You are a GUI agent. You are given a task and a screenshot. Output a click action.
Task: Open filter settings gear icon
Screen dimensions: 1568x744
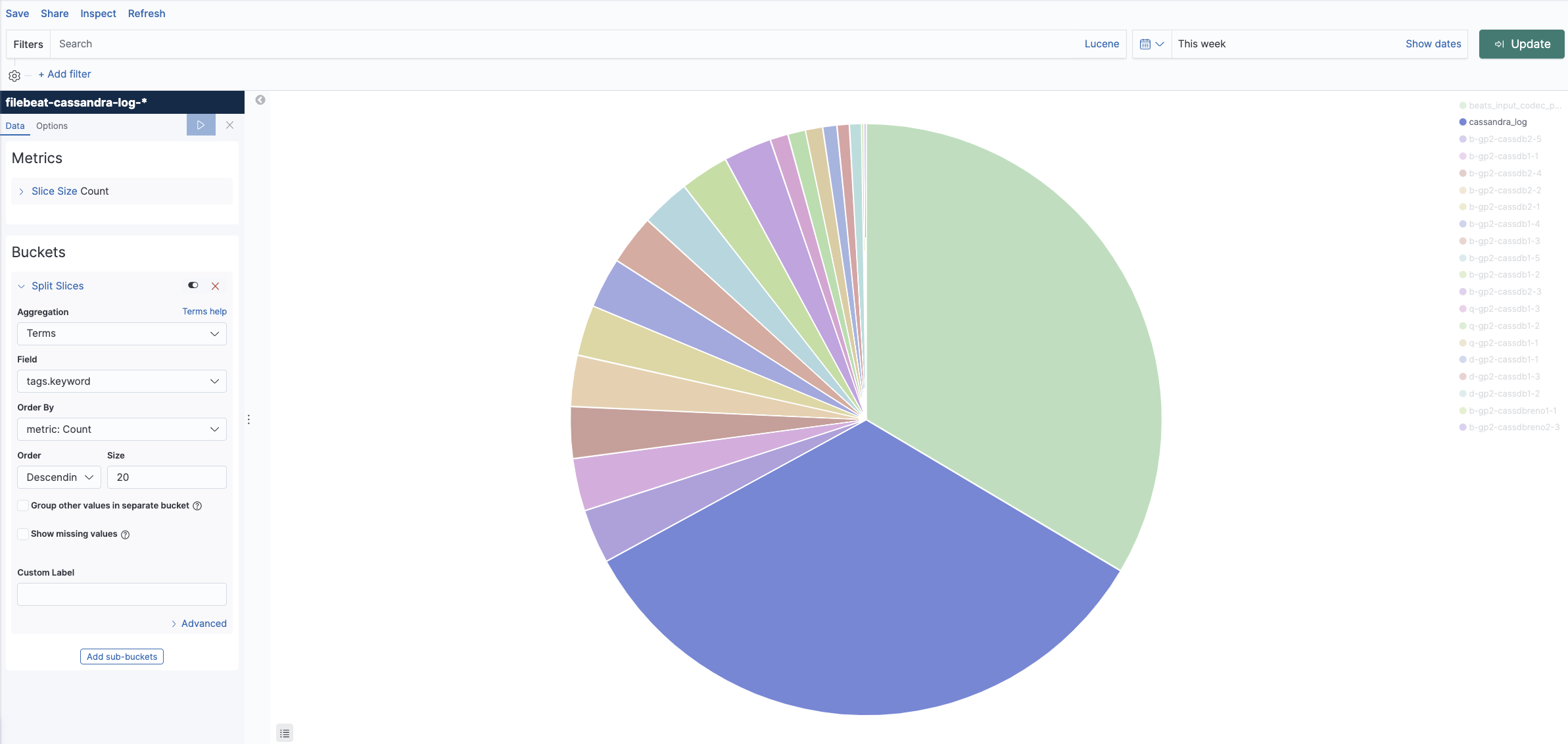pos(14,76)
